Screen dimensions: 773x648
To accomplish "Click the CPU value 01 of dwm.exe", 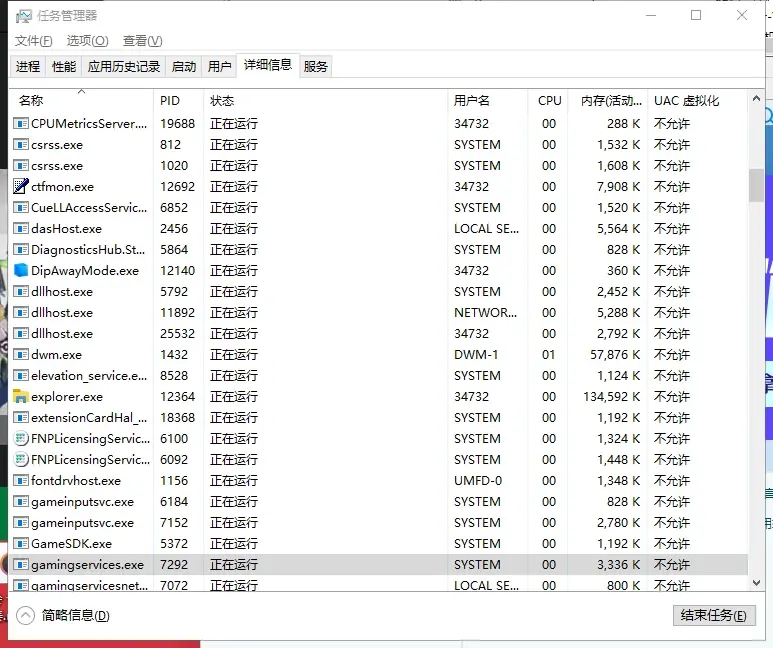I will click(x=549, y=355).
